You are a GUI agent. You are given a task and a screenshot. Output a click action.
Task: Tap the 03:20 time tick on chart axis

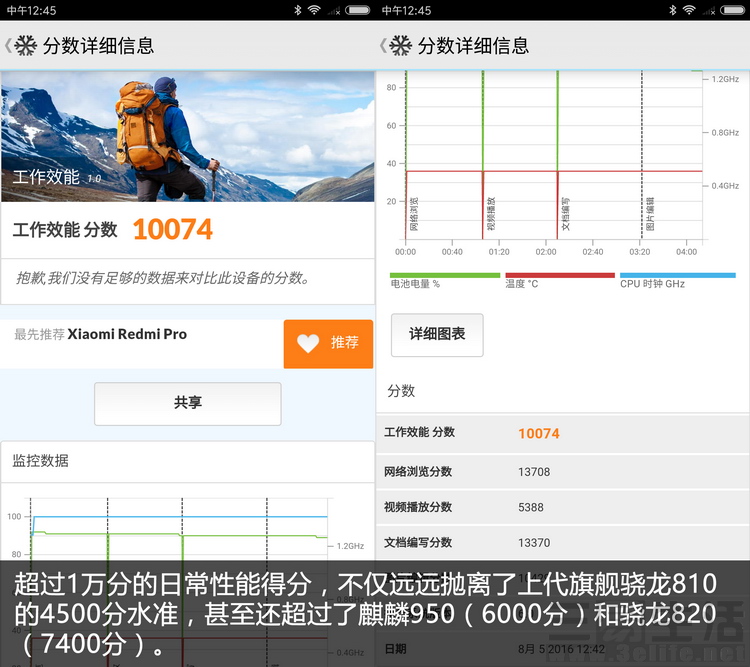coord(640,252)
